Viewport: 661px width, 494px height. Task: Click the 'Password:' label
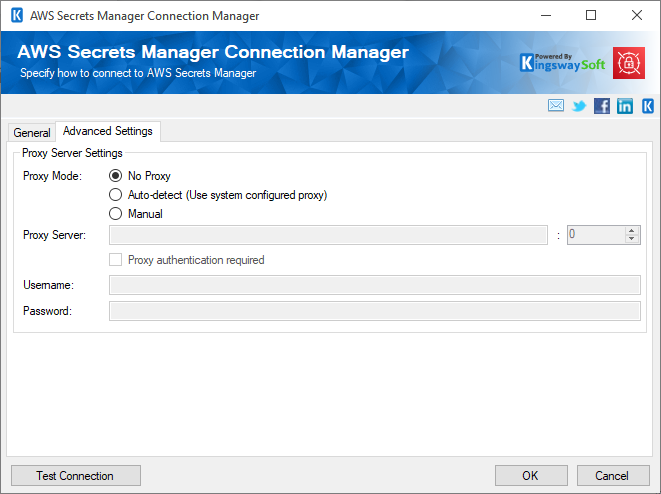[47, 311]
